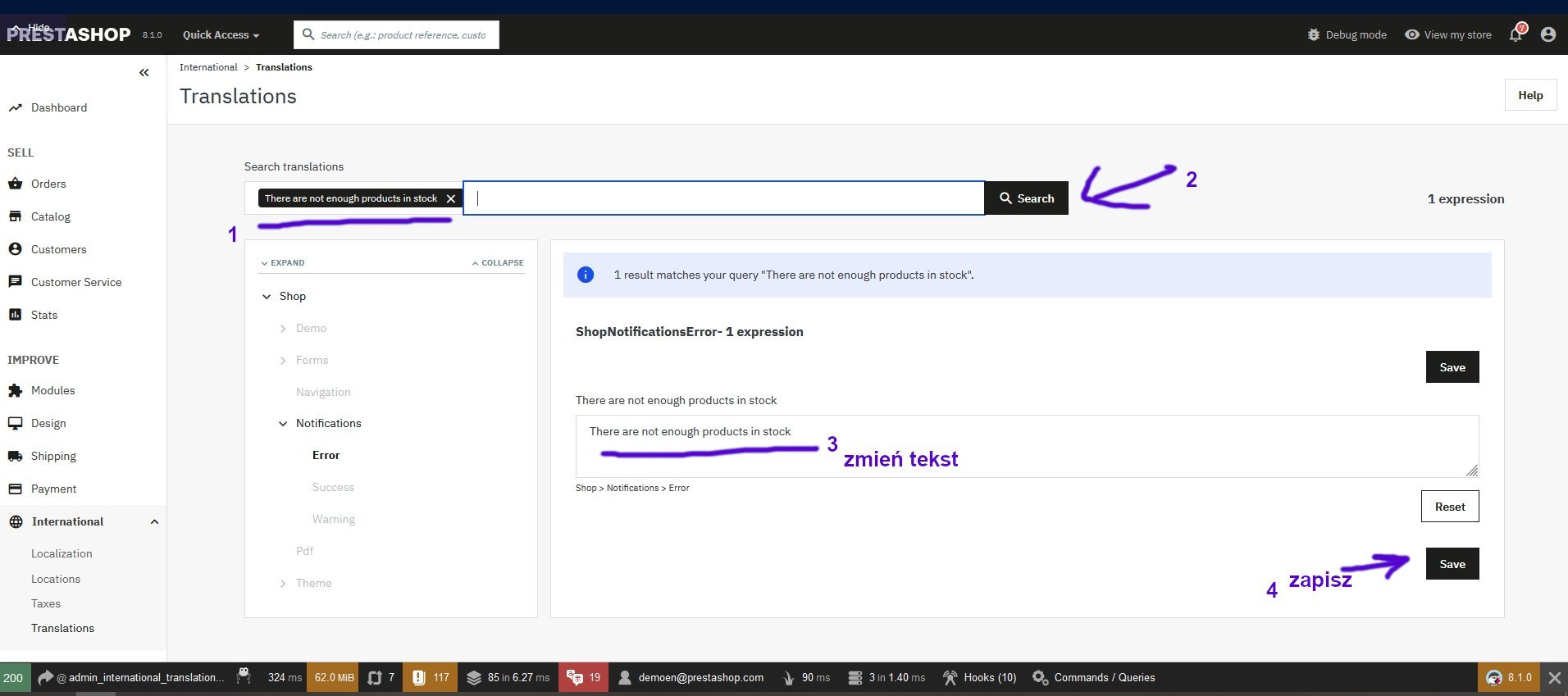Expand the Demo tree node
This screenshot has width=1568, height=696.
[283, 328]
